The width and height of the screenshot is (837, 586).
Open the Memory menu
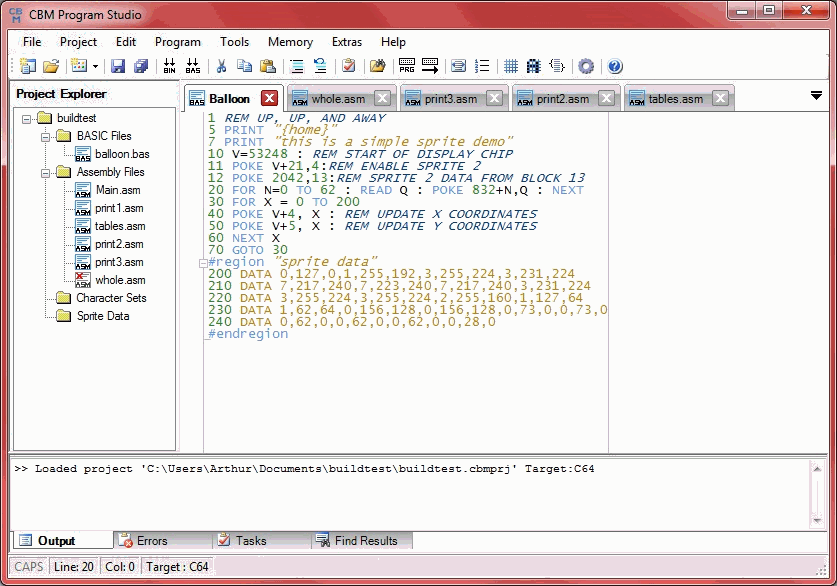point(290,42)
